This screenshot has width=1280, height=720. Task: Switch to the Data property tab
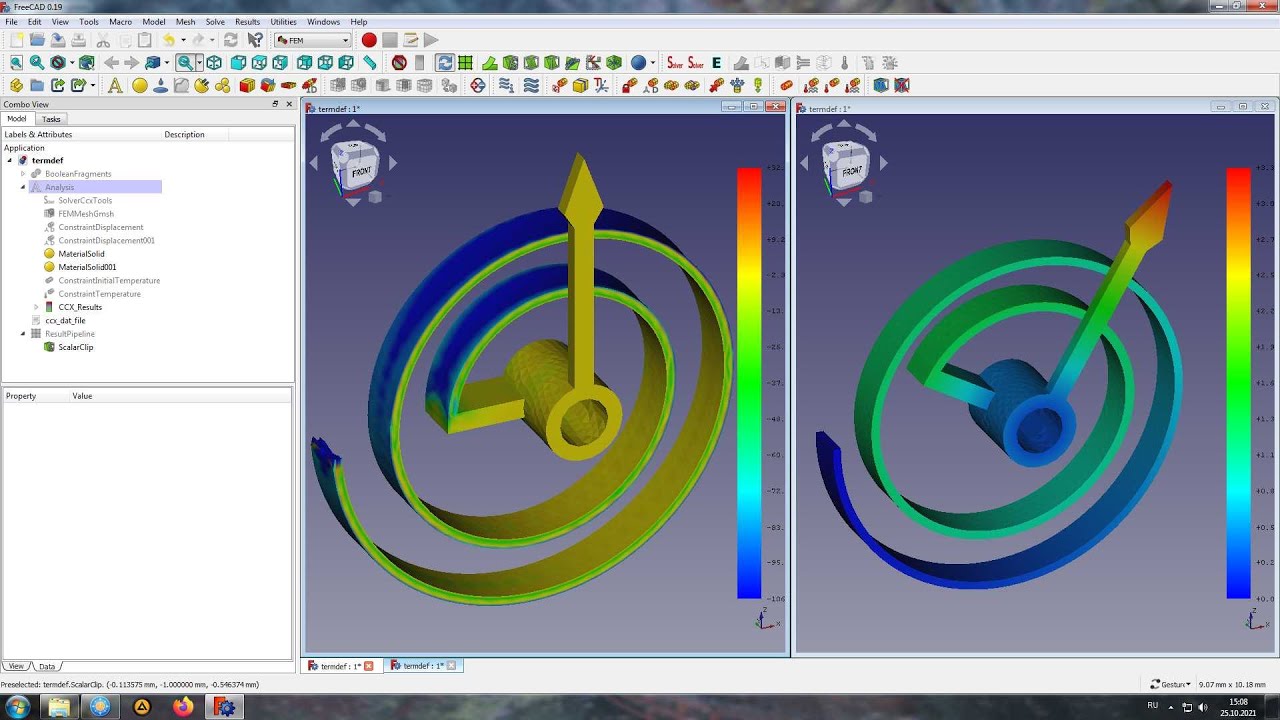click(47, 666)
